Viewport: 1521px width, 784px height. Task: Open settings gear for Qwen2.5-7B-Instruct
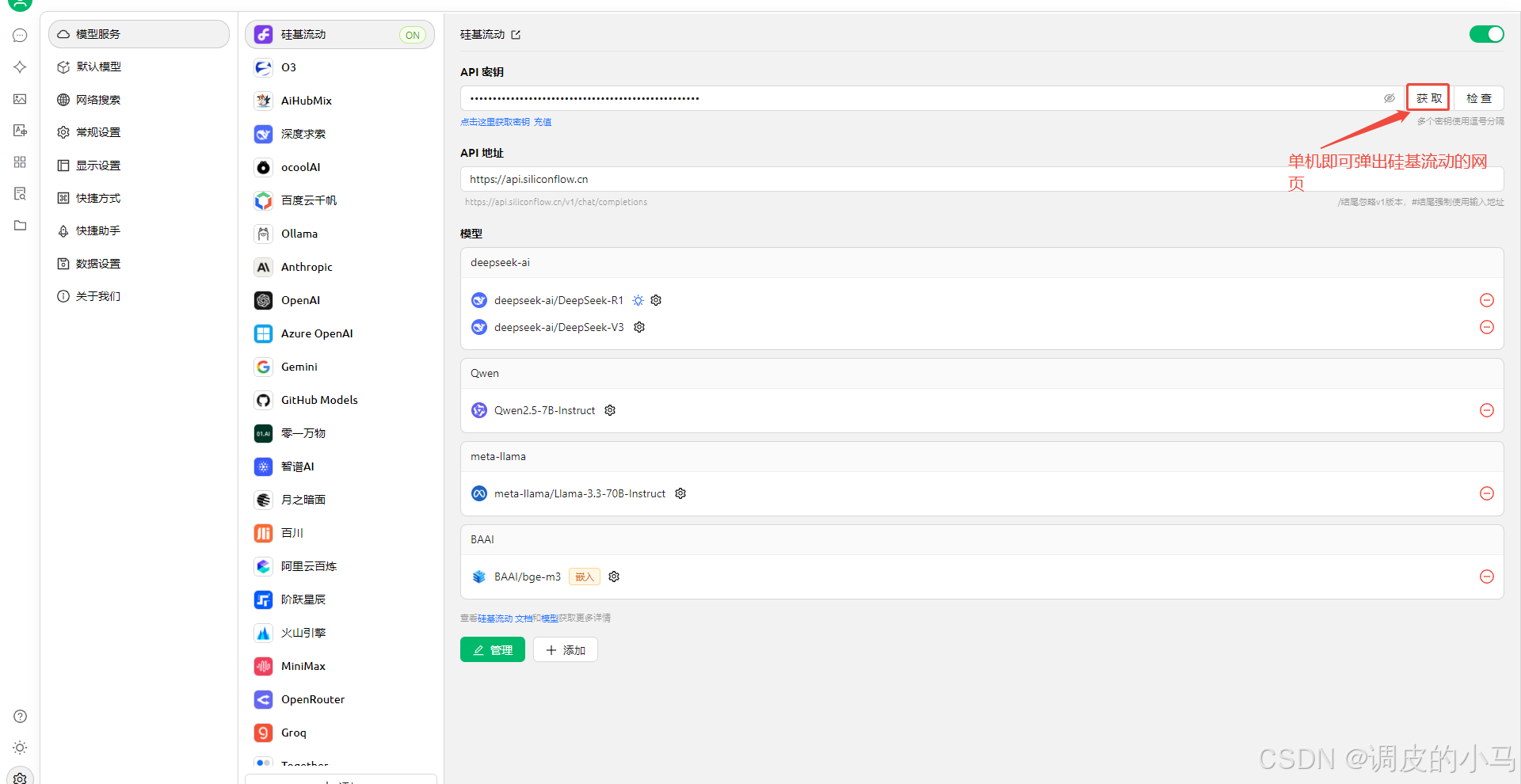[610, 410]
